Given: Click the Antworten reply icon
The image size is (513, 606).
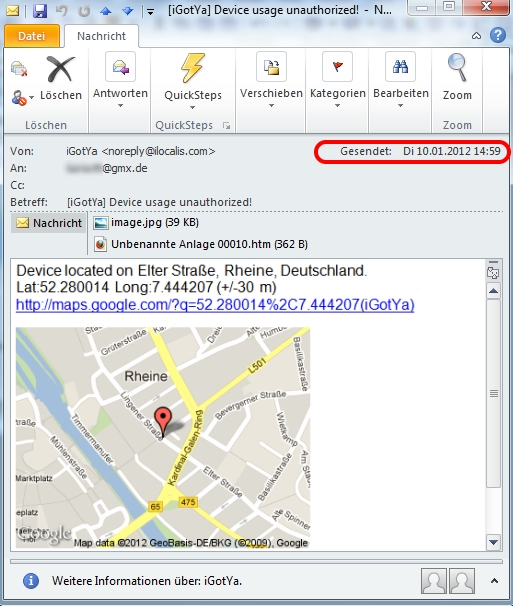Looking at the screenshot, I should 121,66.
